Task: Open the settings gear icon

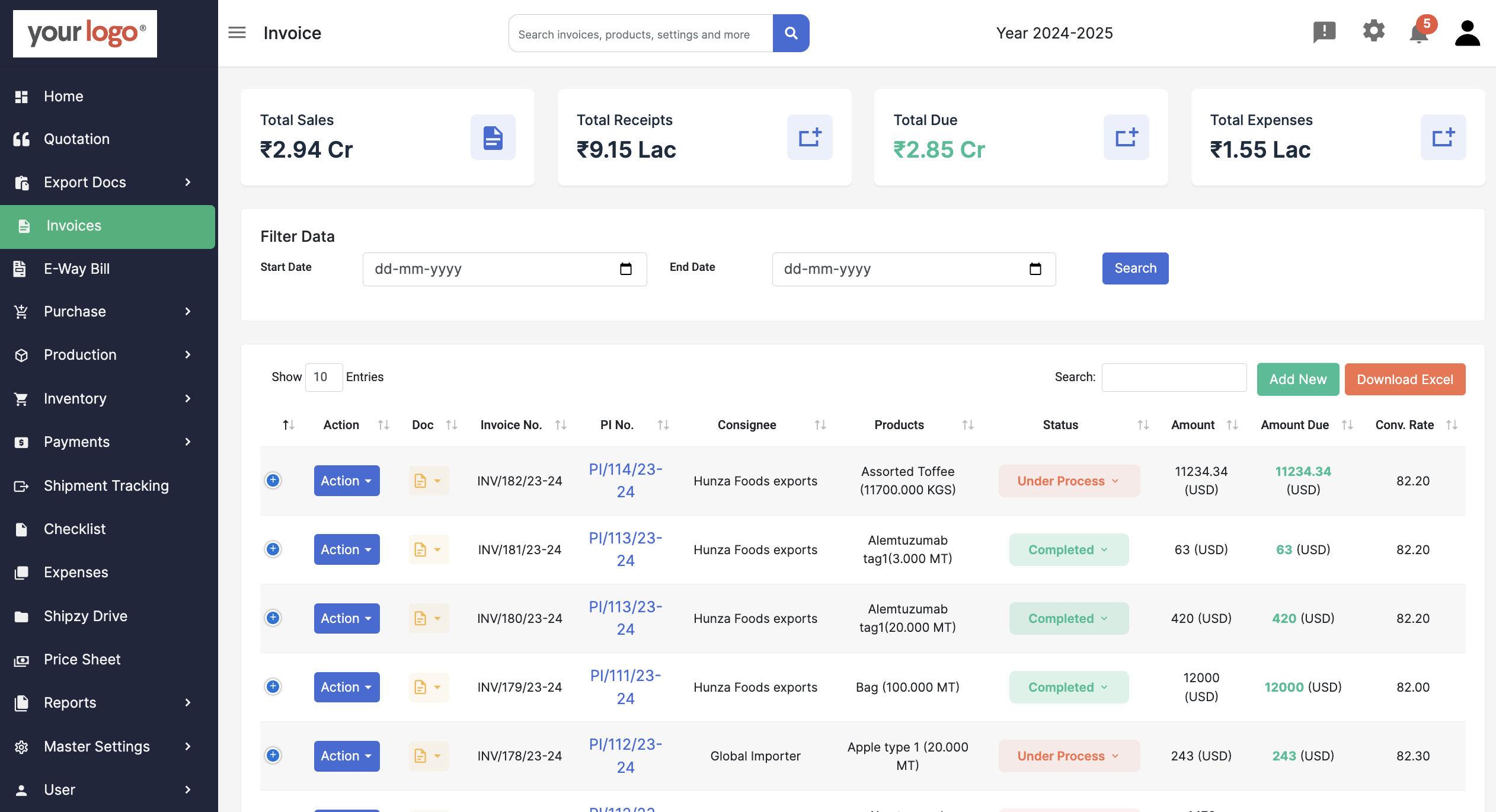Action: click(x=1374, y=32)
